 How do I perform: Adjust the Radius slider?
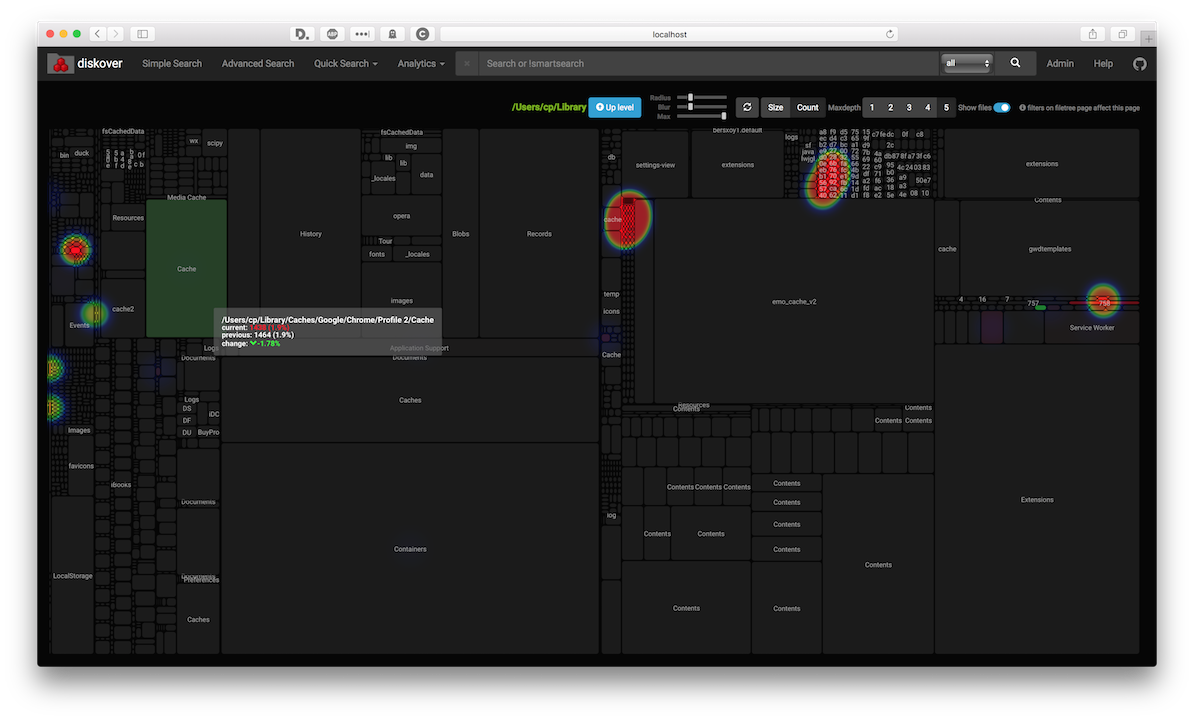pyautogui.click(x=701, y=97)
